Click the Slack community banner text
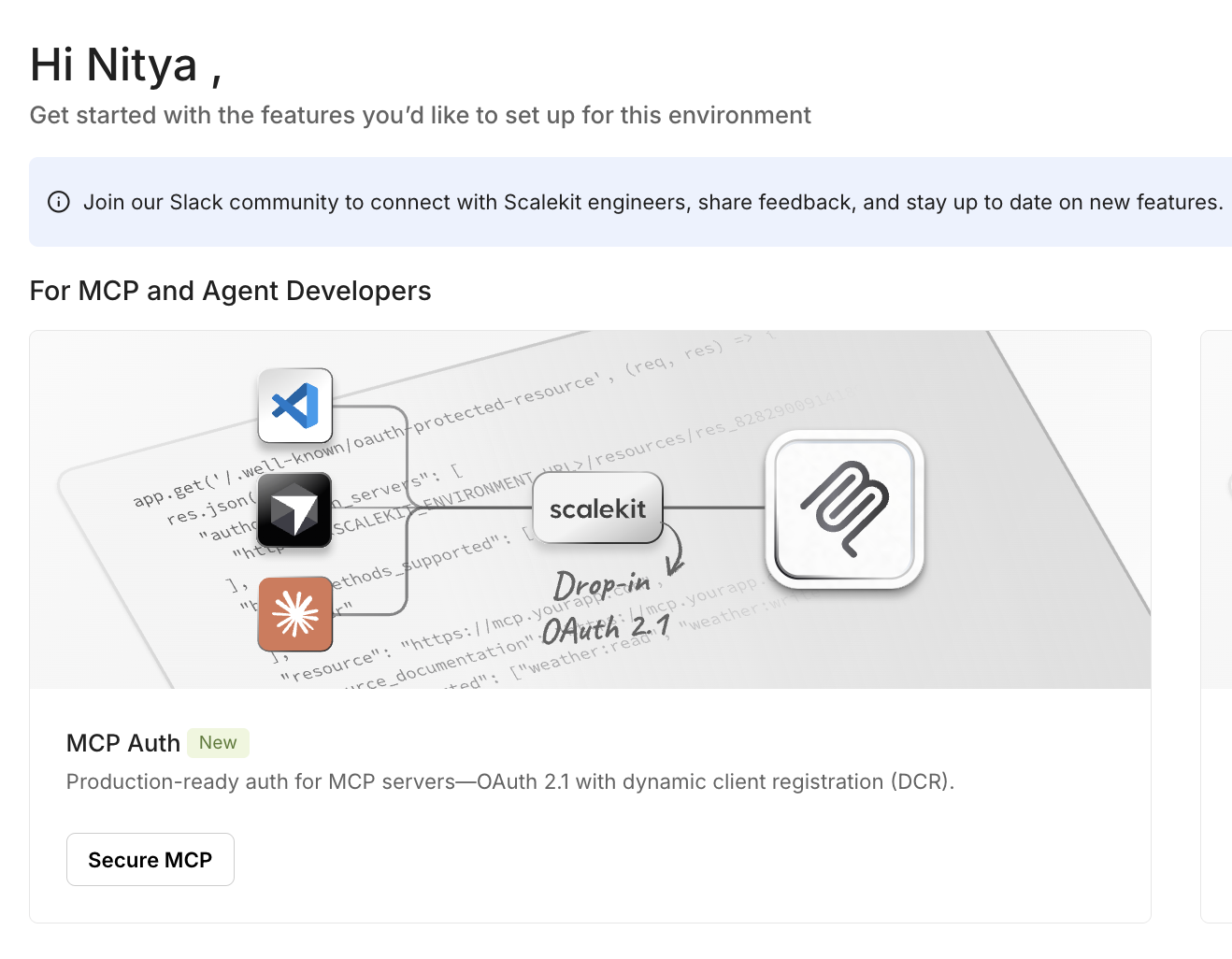Viewport: 1232px width, 959px height. click(x=653, y=202)
